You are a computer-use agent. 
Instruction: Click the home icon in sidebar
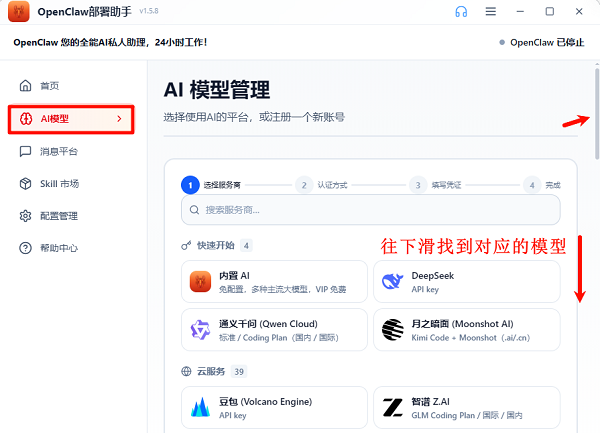tap(25, 85)
